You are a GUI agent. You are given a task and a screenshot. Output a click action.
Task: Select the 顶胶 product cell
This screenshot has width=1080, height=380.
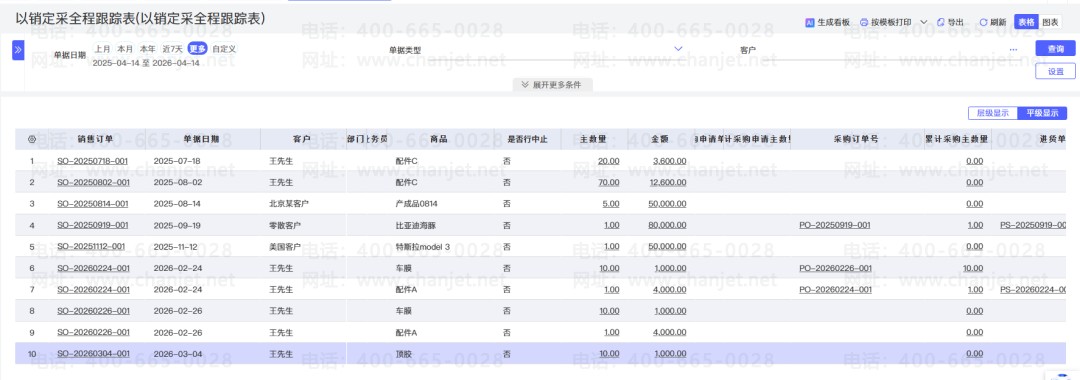(403, 354)
